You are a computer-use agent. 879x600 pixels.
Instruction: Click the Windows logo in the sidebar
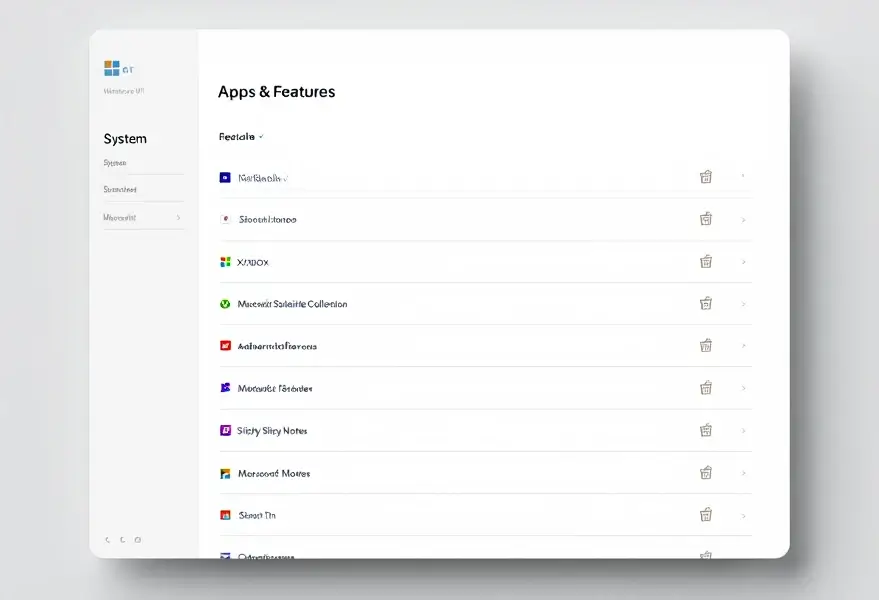click(112, 68)
